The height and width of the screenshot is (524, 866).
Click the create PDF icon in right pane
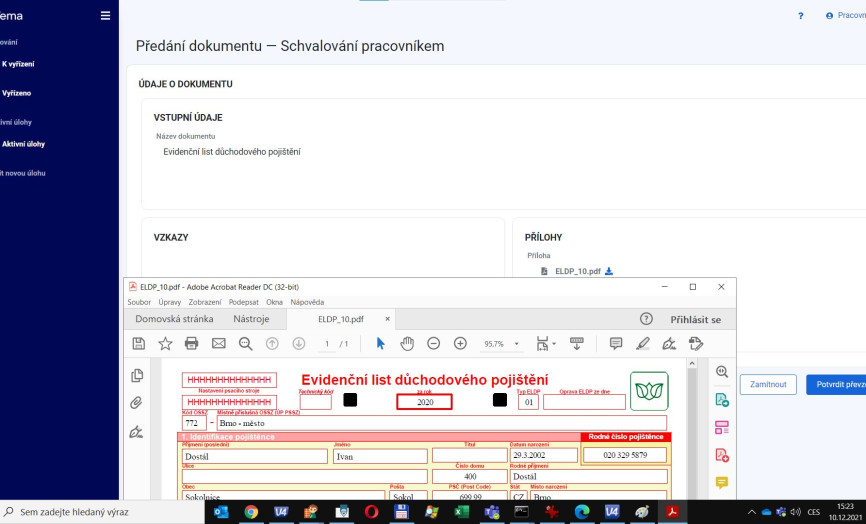click(722, 455)
